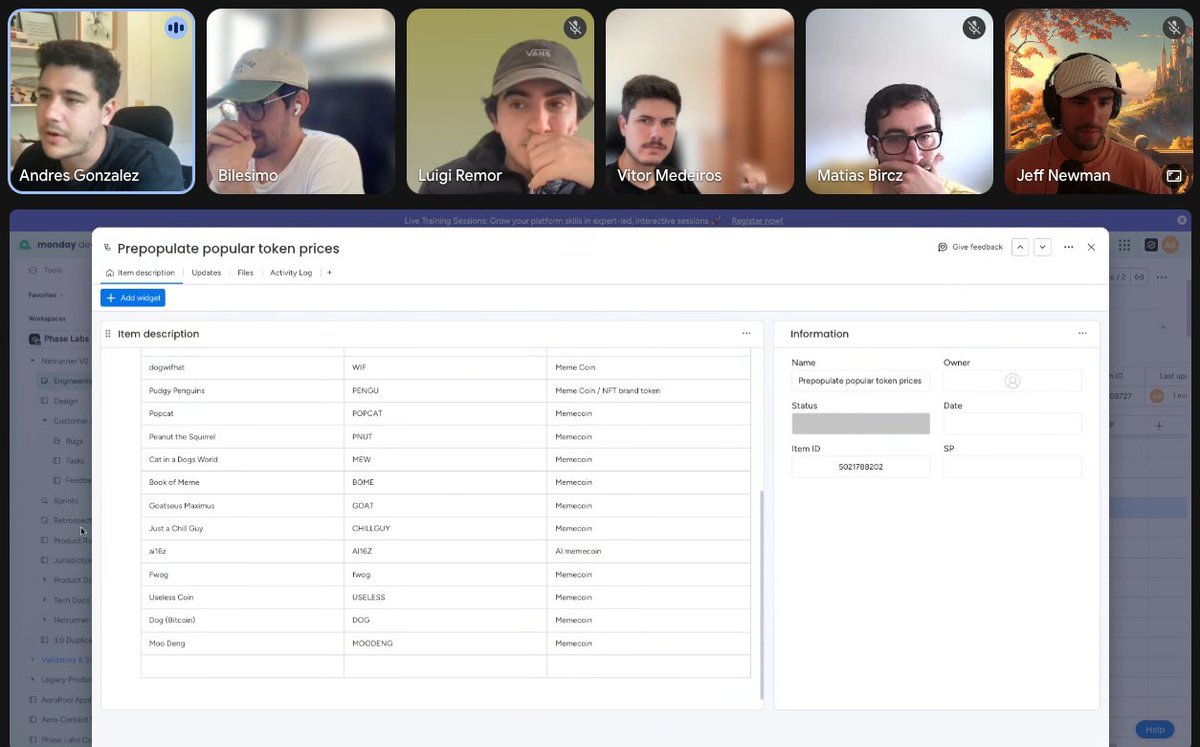Expand the Product Do folder
The height and width of the screenshot is (747, 1200).
coord(45,580)
